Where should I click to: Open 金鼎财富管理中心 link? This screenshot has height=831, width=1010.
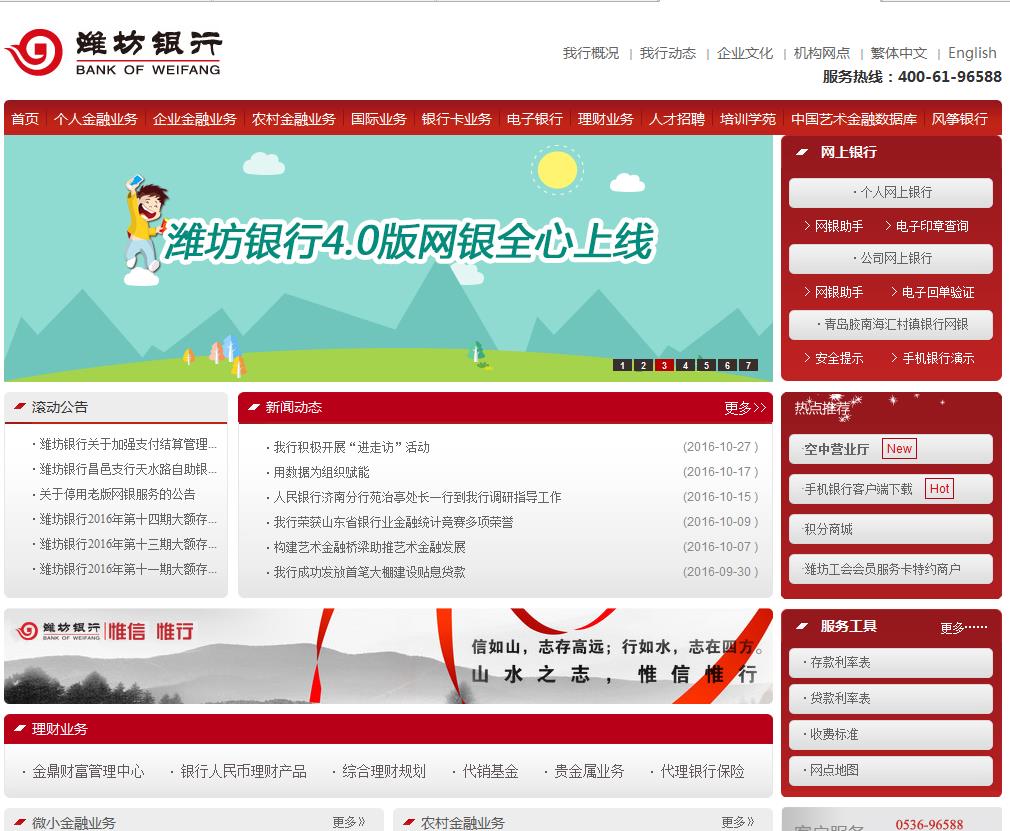click(x=88, y=772)
